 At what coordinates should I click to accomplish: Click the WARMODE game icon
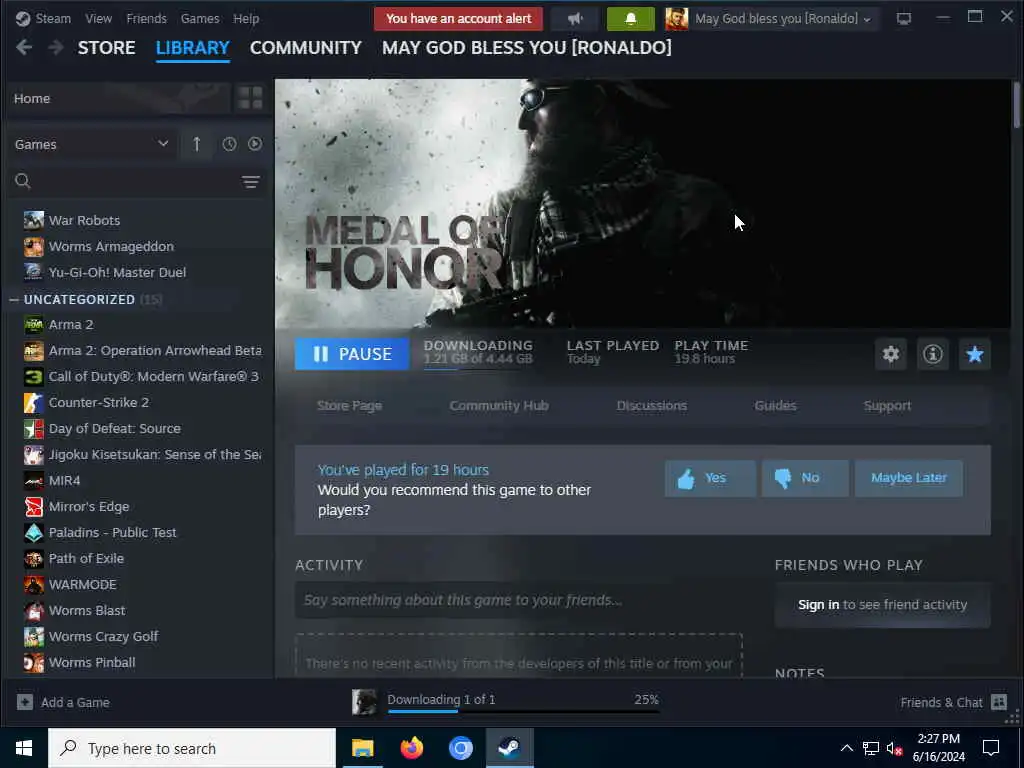tap(34, 584)
